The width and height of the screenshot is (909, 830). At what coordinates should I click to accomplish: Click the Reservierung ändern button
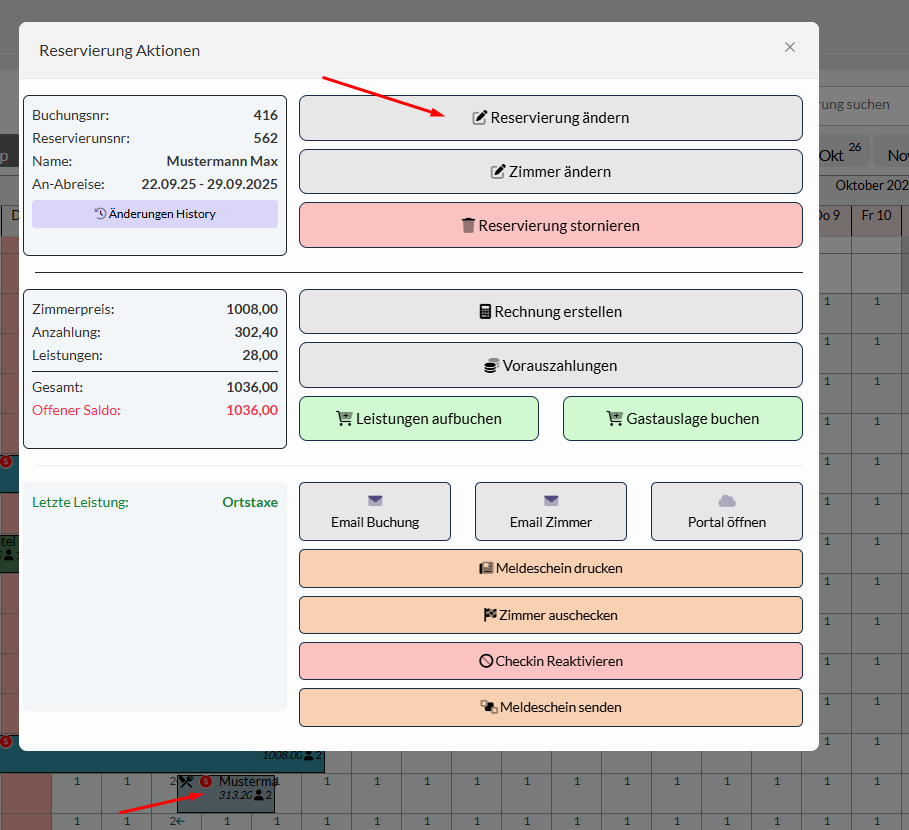(x=550, y=118)
